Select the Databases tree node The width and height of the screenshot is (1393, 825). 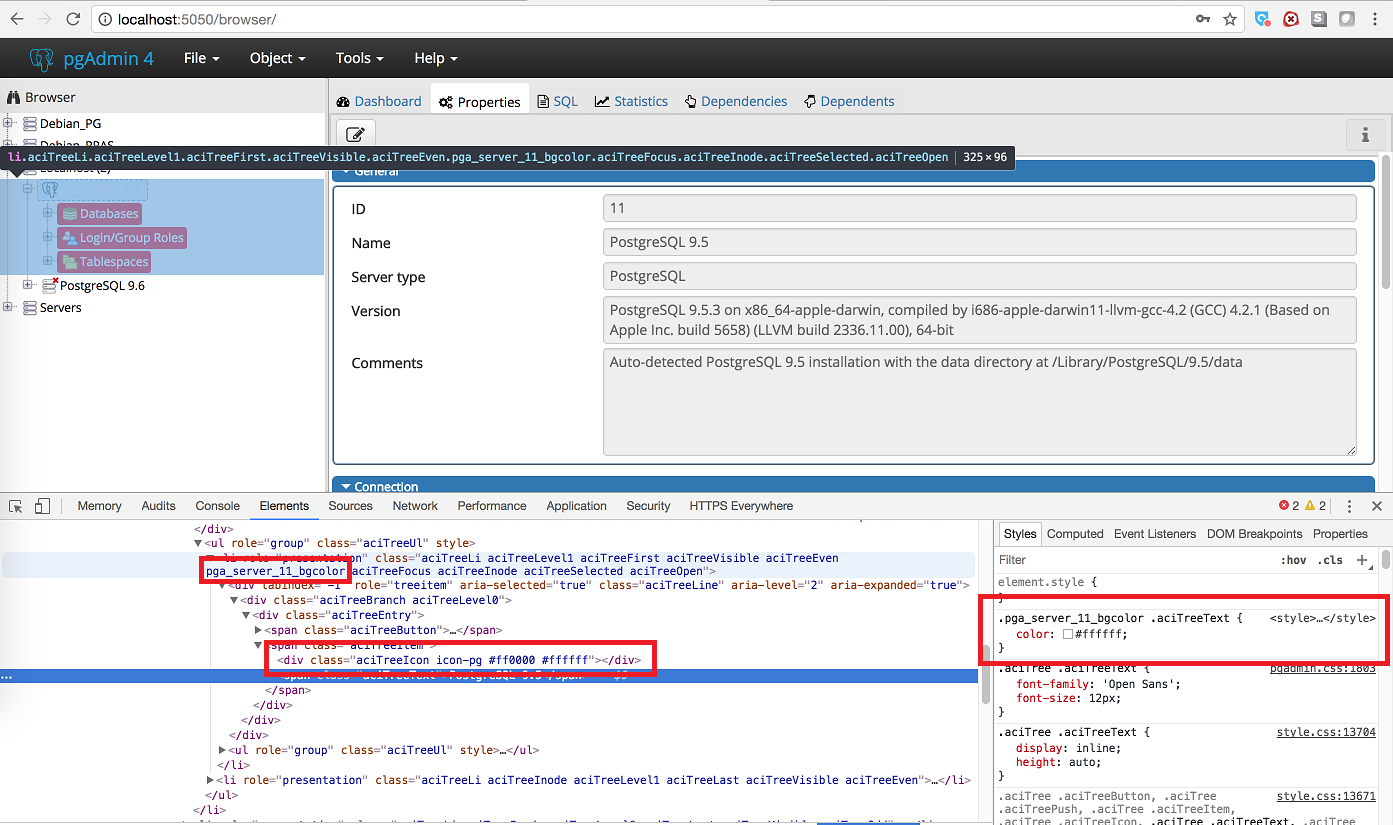pyautogui.click(x=108, y=214)
